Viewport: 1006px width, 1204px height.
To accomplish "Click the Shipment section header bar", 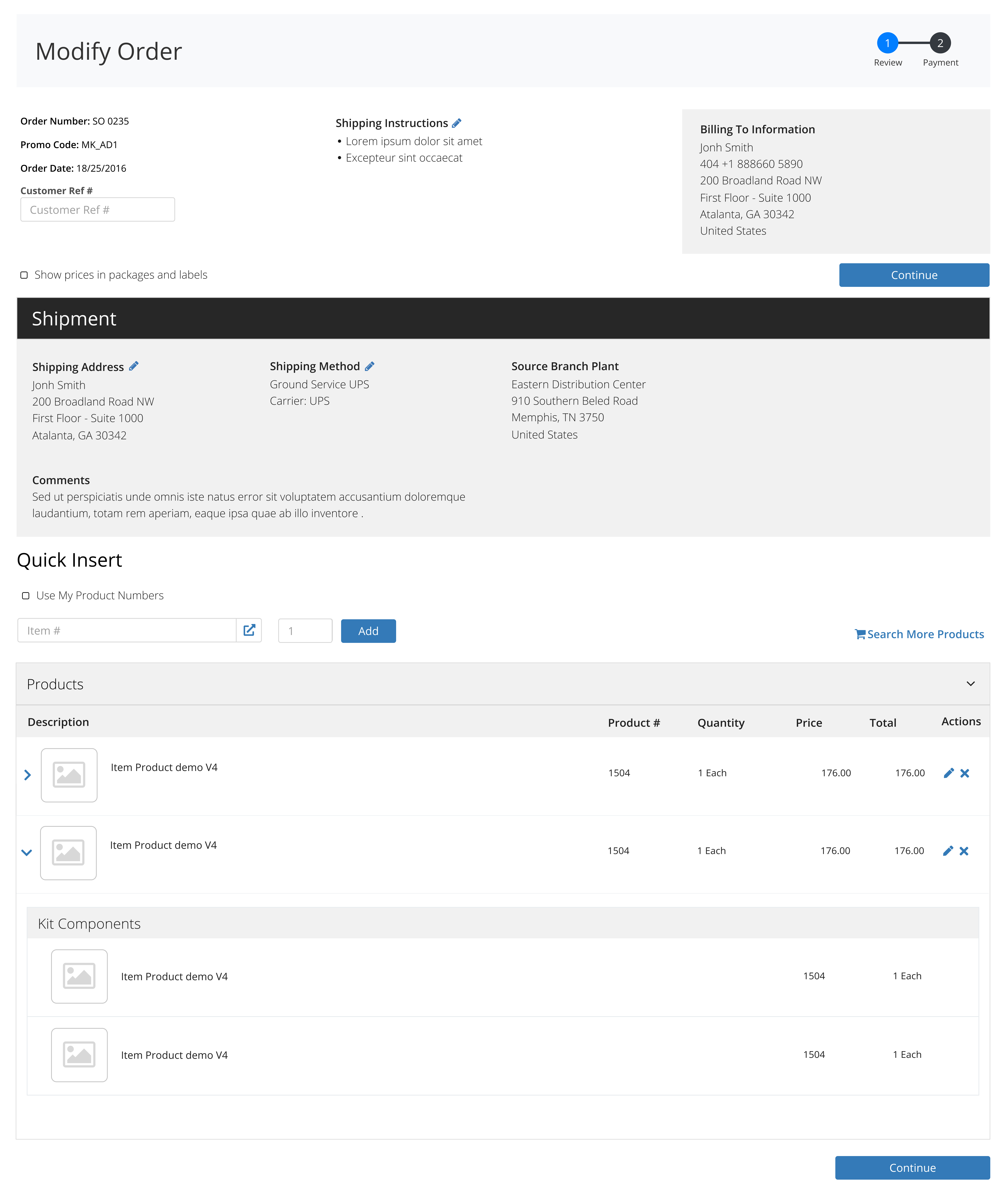I will pos(503,318).
